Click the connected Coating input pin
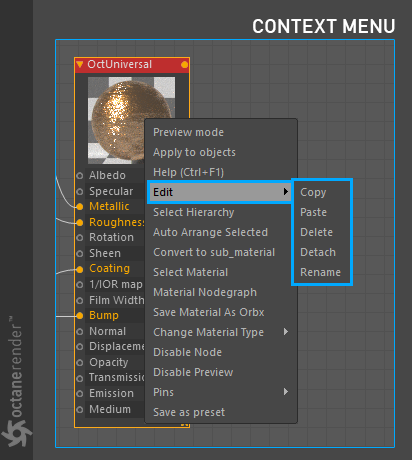 79,269
